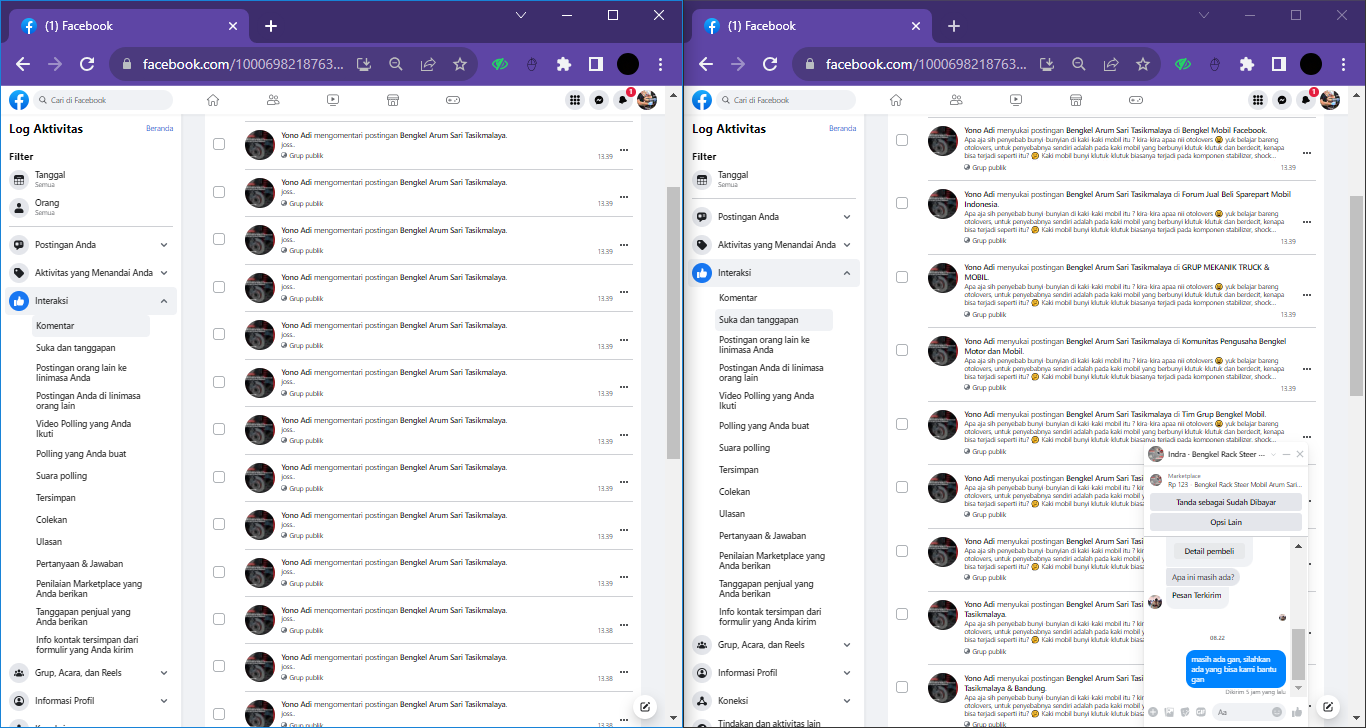Open notifications bell in left window

pyautogui.click(x=623, y=100)
